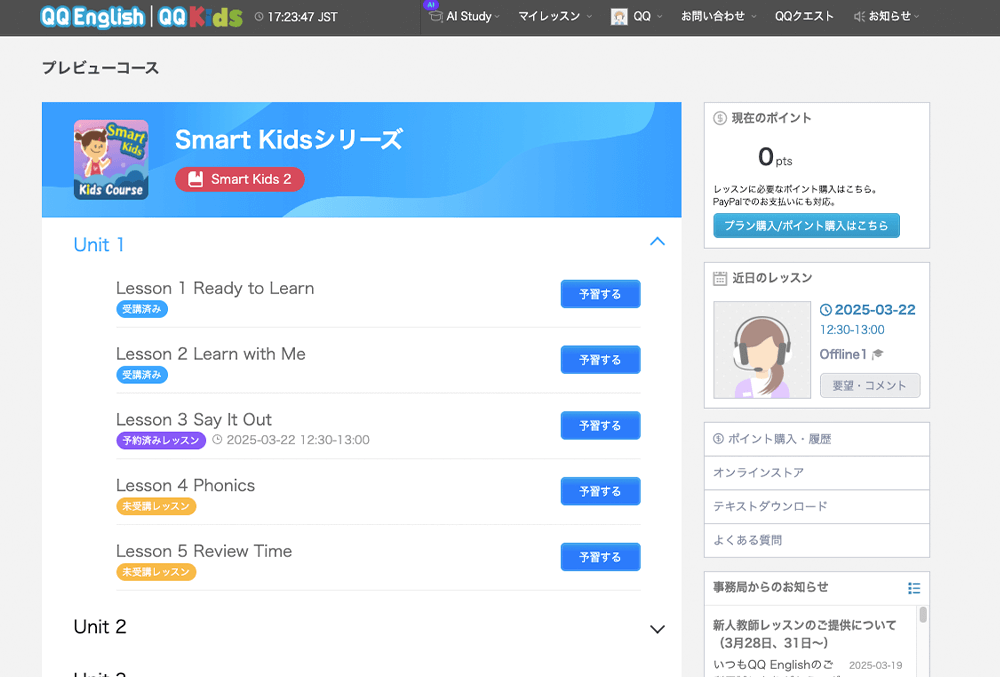This screenshot has height=677, width=1000.
Task: Open the お問い合わせ dropdown menu
Action: (x=718, y=17)
